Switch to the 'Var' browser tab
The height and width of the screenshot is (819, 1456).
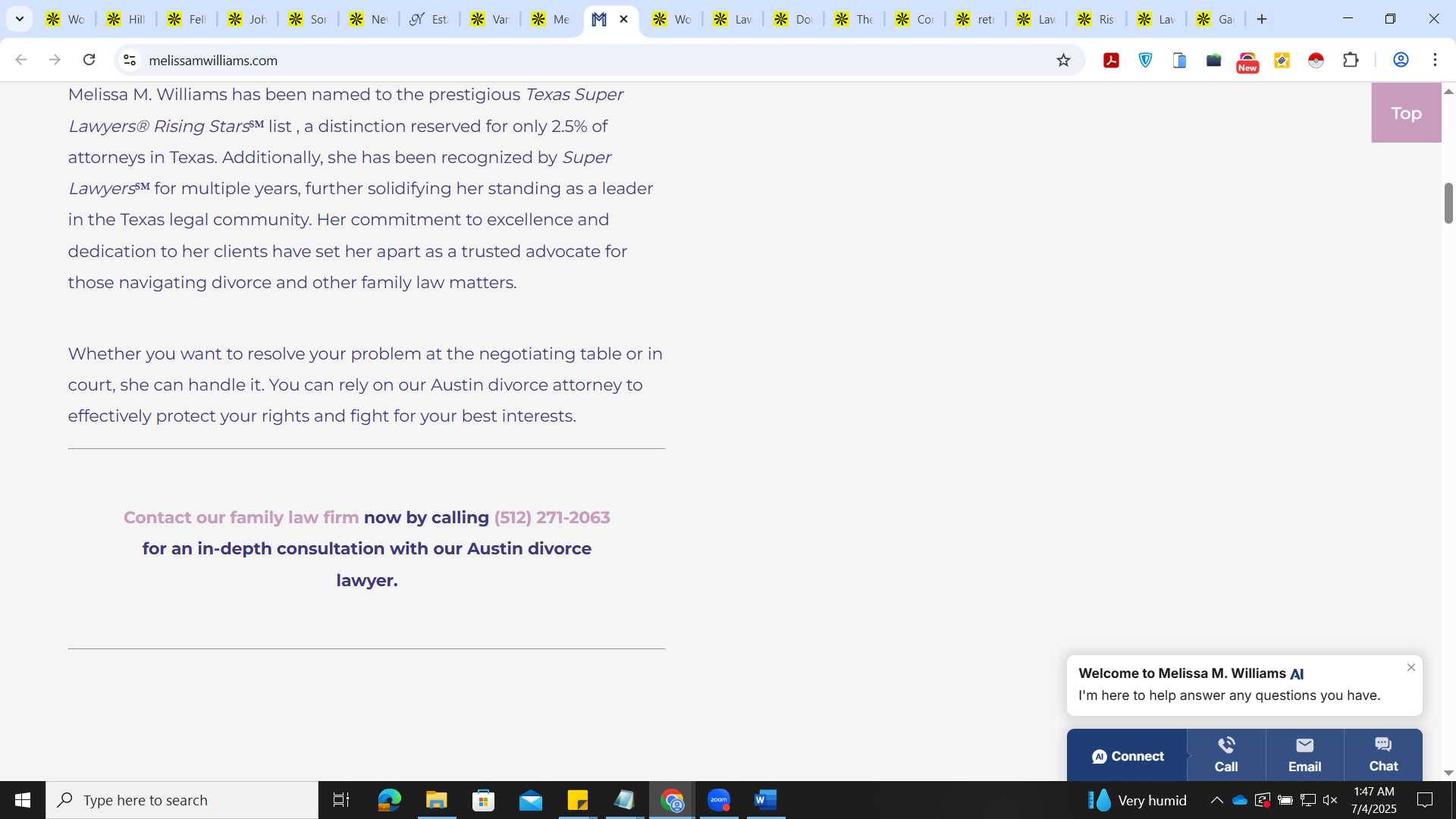coord(490,19)
